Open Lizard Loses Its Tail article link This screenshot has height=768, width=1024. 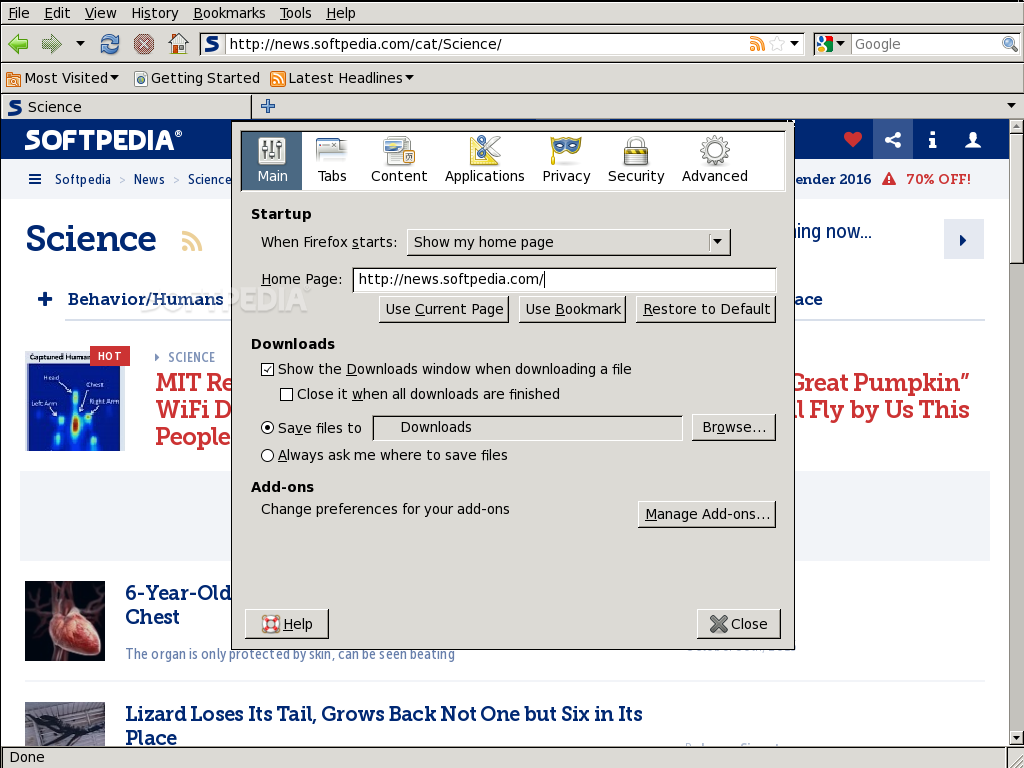[x=384, y=726]
